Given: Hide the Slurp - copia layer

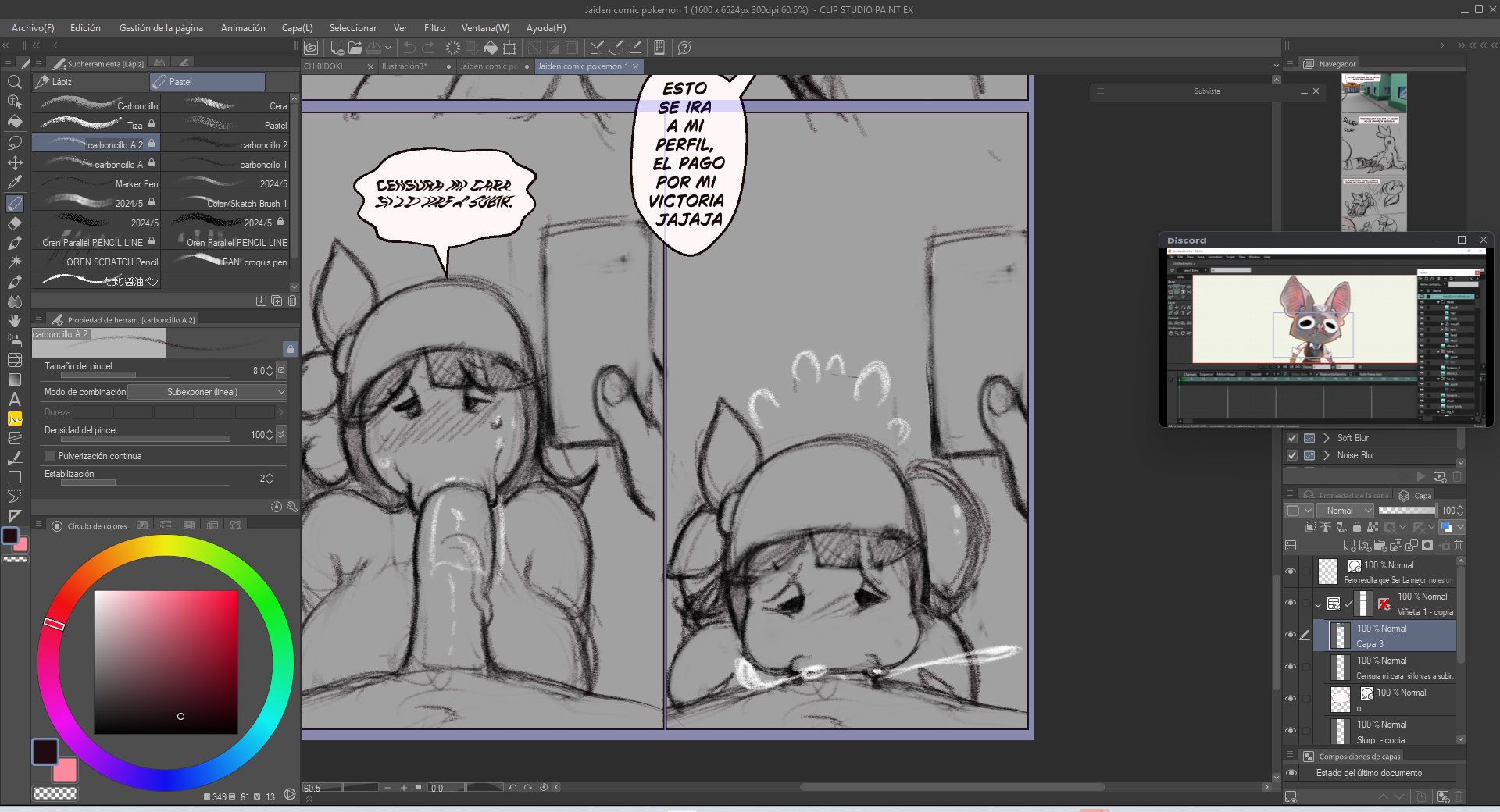Looking at the screenshot, I should point(1291,731).
